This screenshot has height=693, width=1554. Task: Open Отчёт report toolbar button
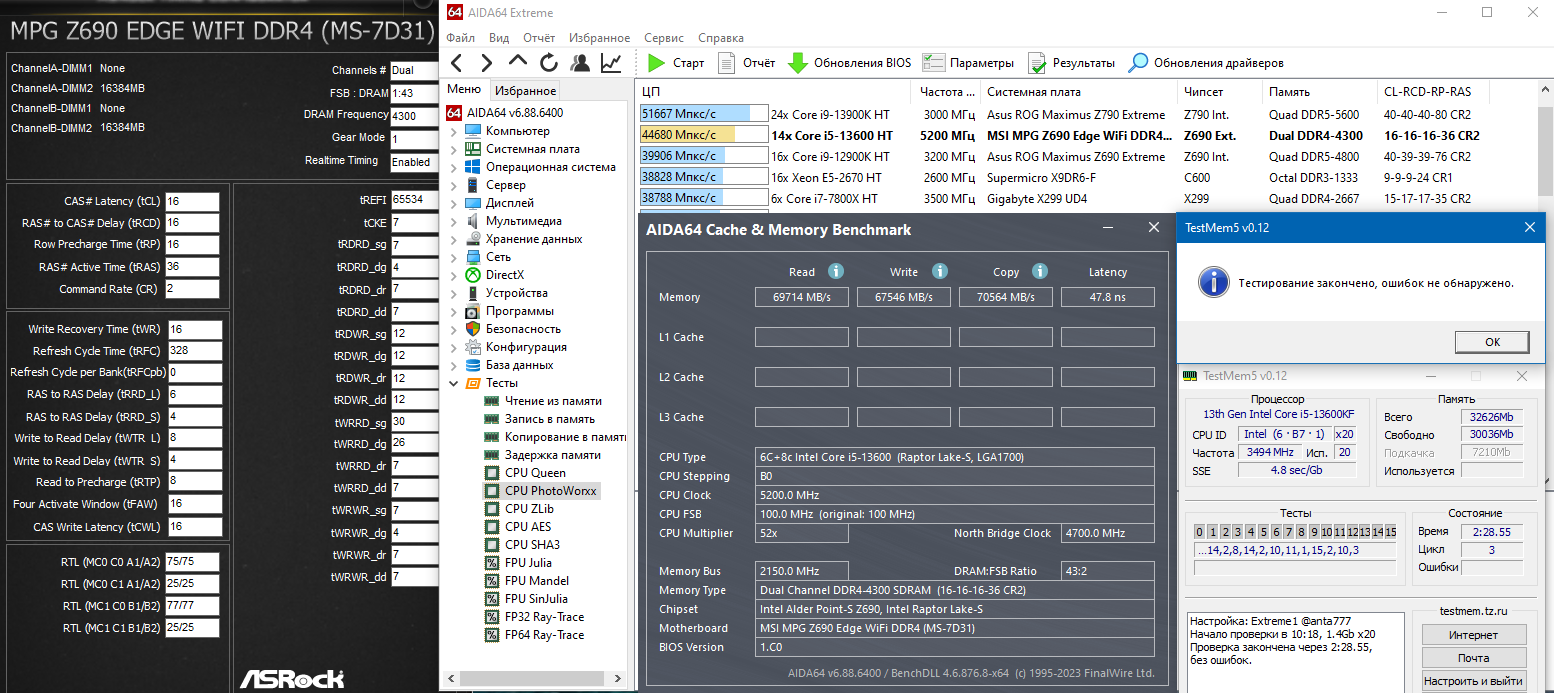[x=746, y=63]
